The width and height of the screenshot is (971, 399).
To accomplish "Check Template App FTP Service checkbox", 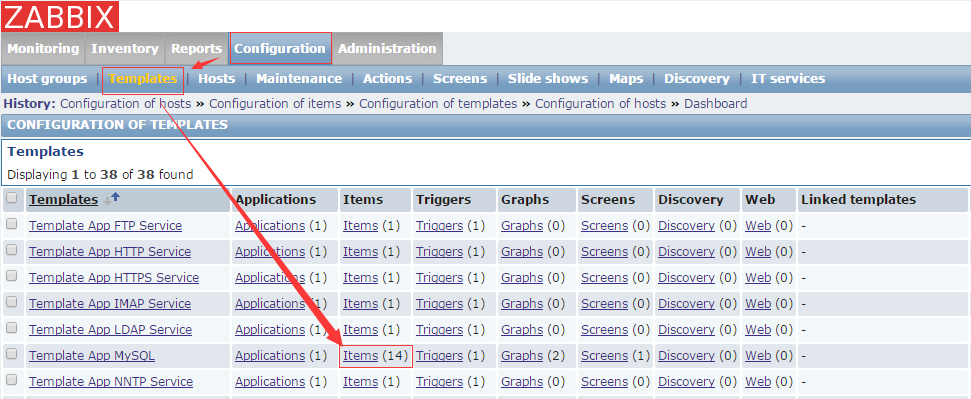I will click(x=11, y=224).
